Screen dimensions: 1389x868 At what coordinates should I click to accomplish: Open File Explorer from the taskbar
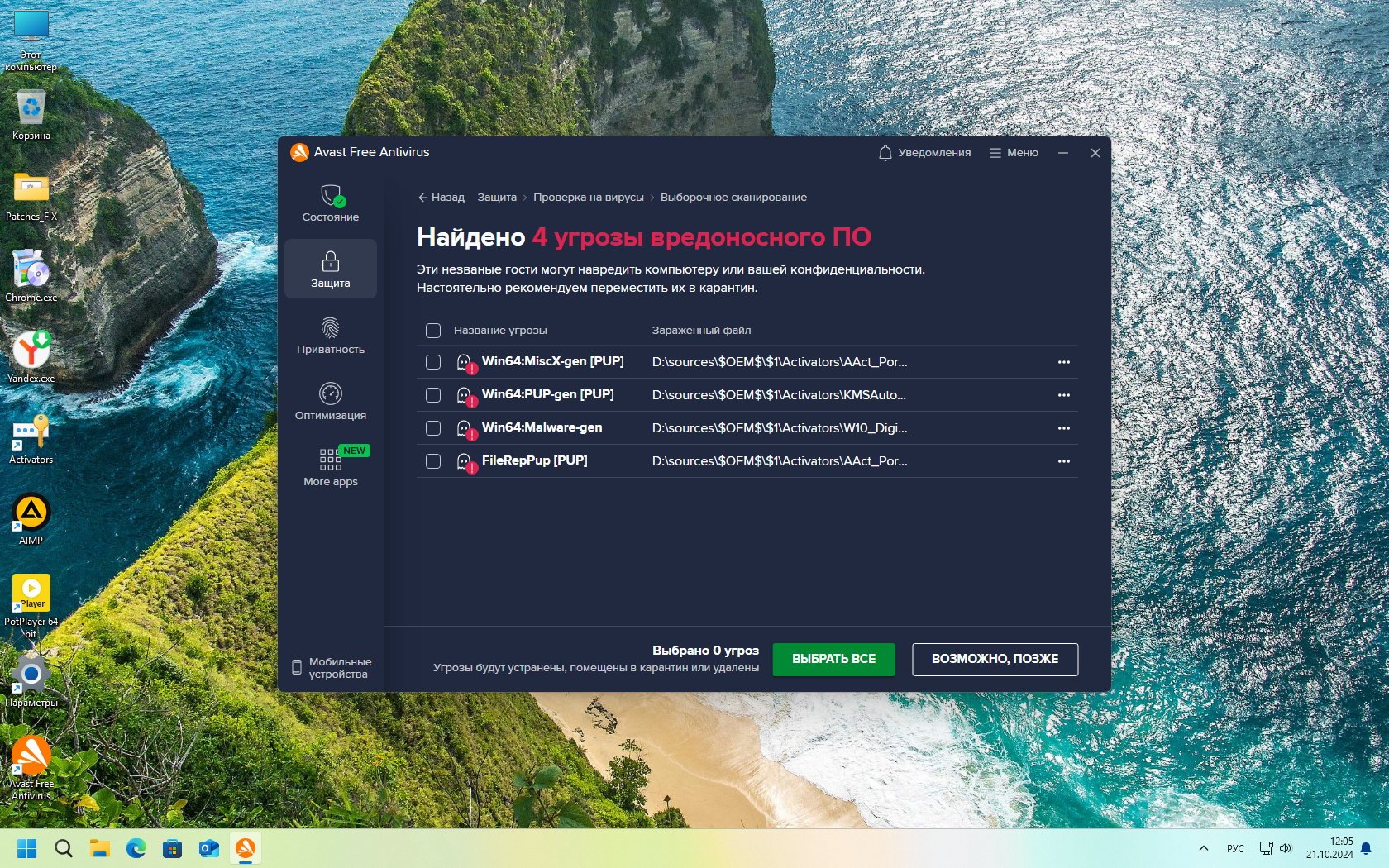coord(100,848)
